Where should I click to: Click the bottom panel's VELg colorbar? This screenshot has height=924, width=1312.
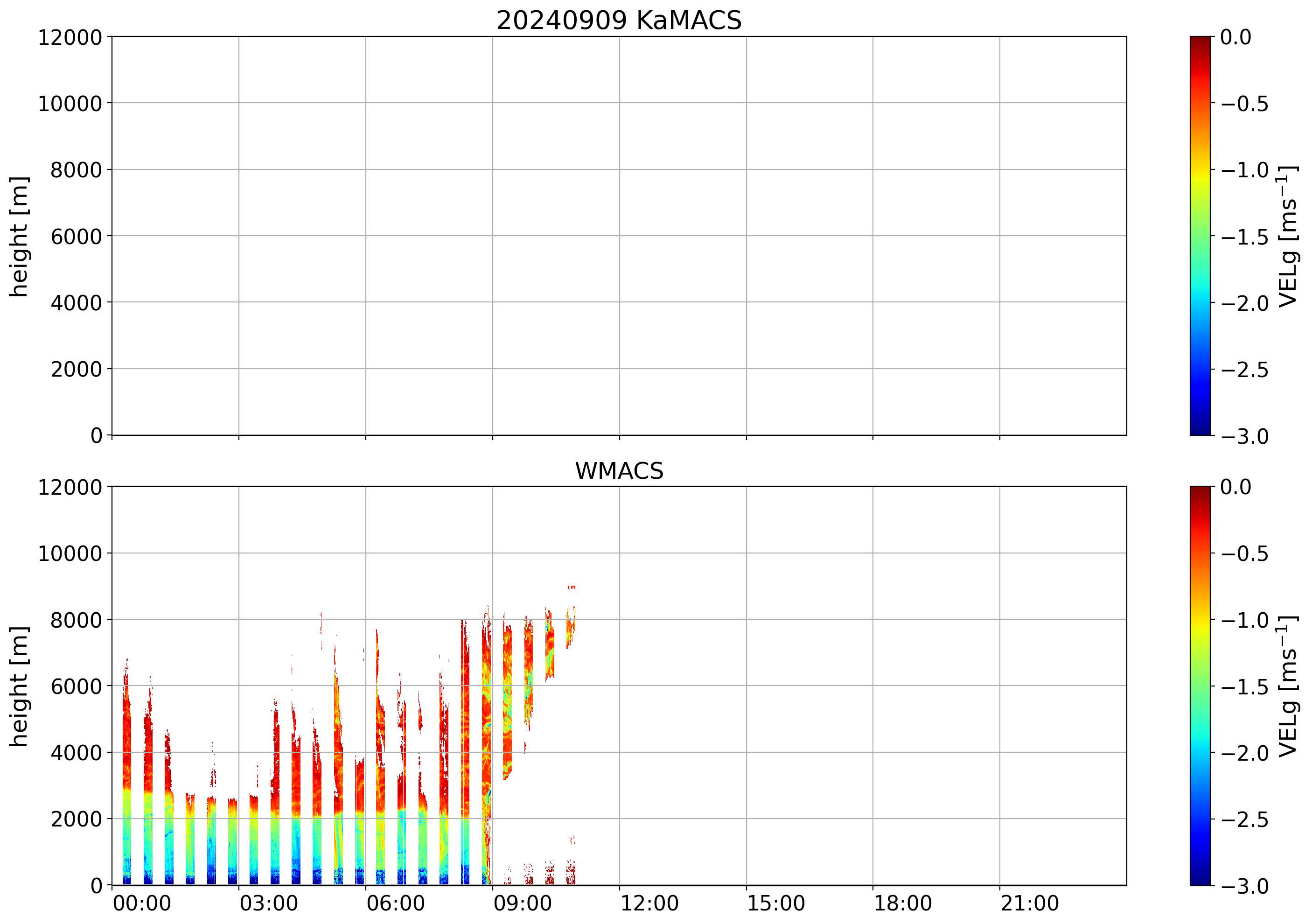click(x=1200, y=686)
